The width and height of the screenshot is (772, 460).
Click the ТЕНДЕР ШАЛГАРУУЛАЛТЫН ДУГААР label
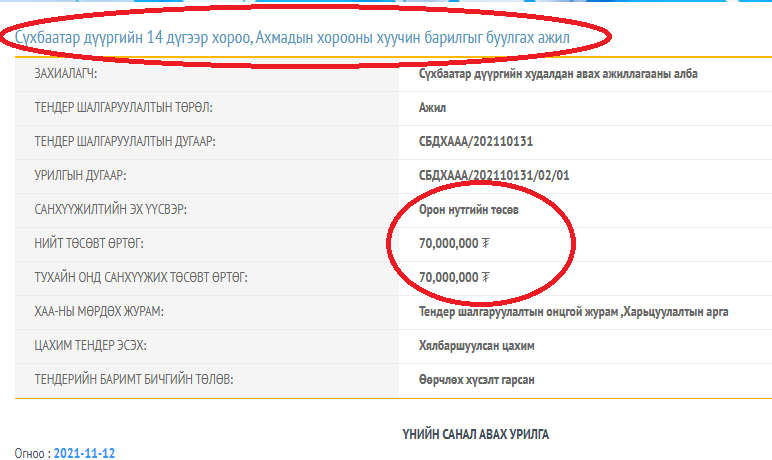(125, 141)
